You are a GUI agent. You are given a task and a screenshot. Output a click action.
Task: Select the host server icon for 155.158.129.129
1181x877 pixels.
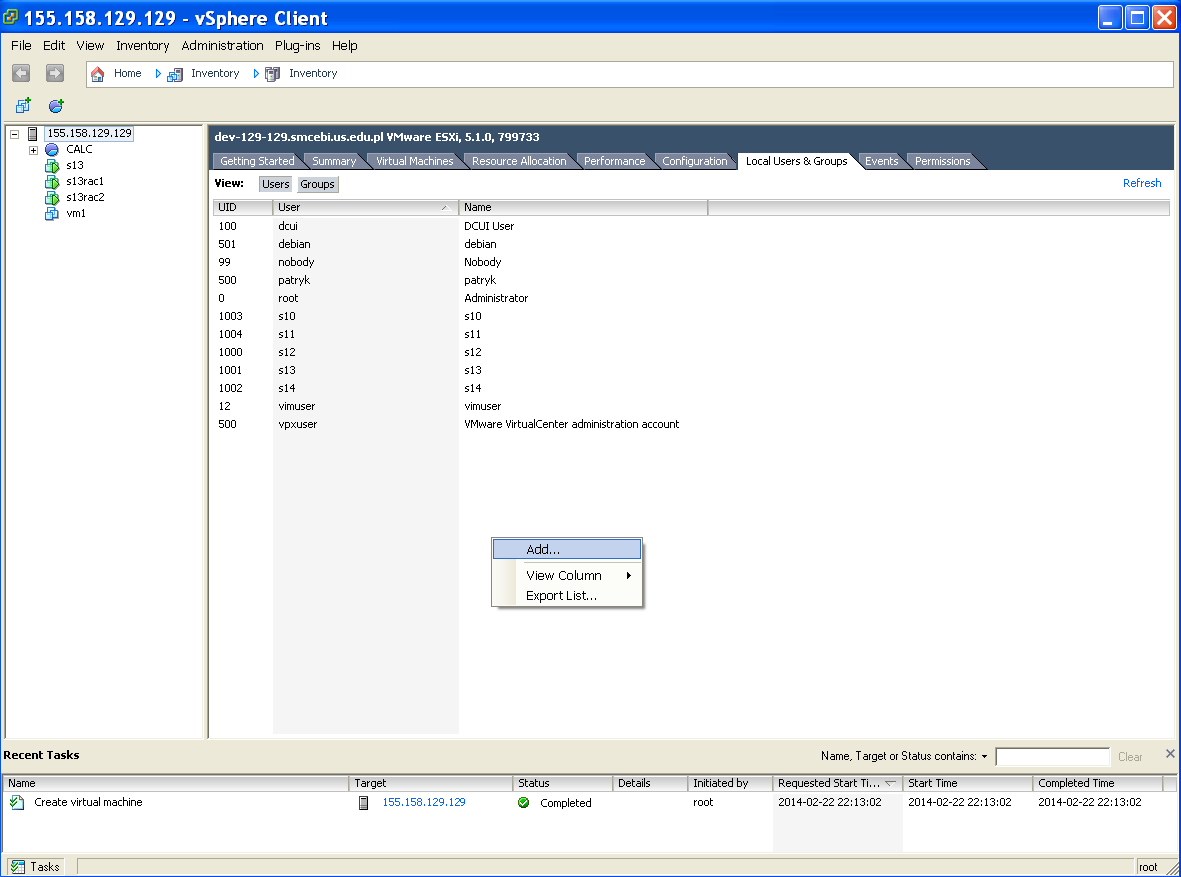tap(32, 133)
